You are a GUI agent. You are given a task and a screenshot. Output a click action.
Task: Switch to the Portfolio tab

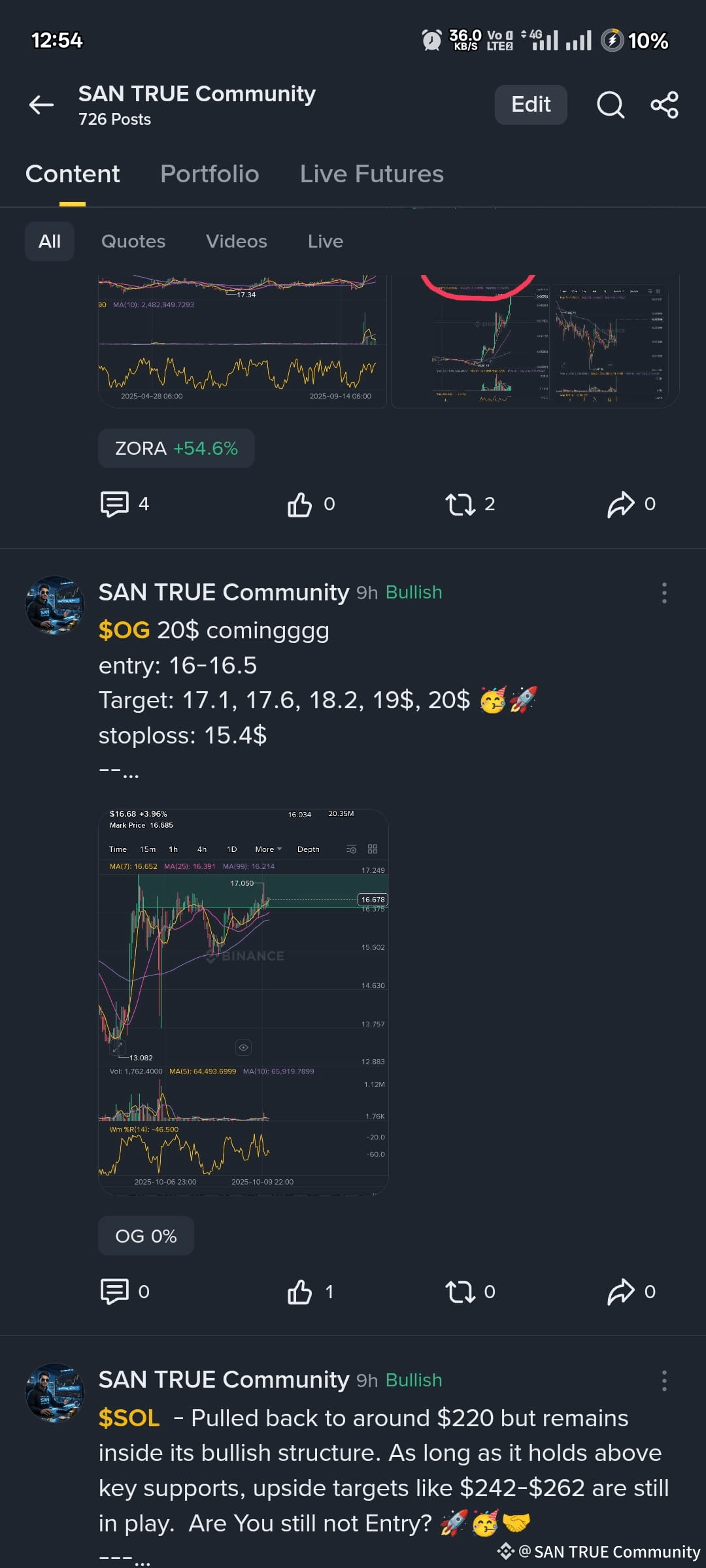point(210,174)
